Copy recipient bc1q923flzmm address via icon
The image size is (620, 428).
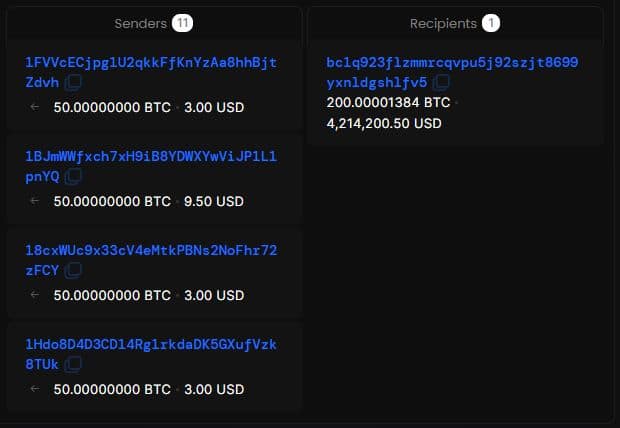(441, 82)
